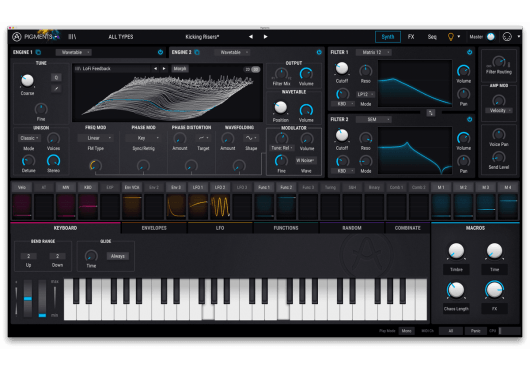The height and width of the screenshot is (371, 530).
Task: Switch to the FX tab
Action: pos(411,37)
